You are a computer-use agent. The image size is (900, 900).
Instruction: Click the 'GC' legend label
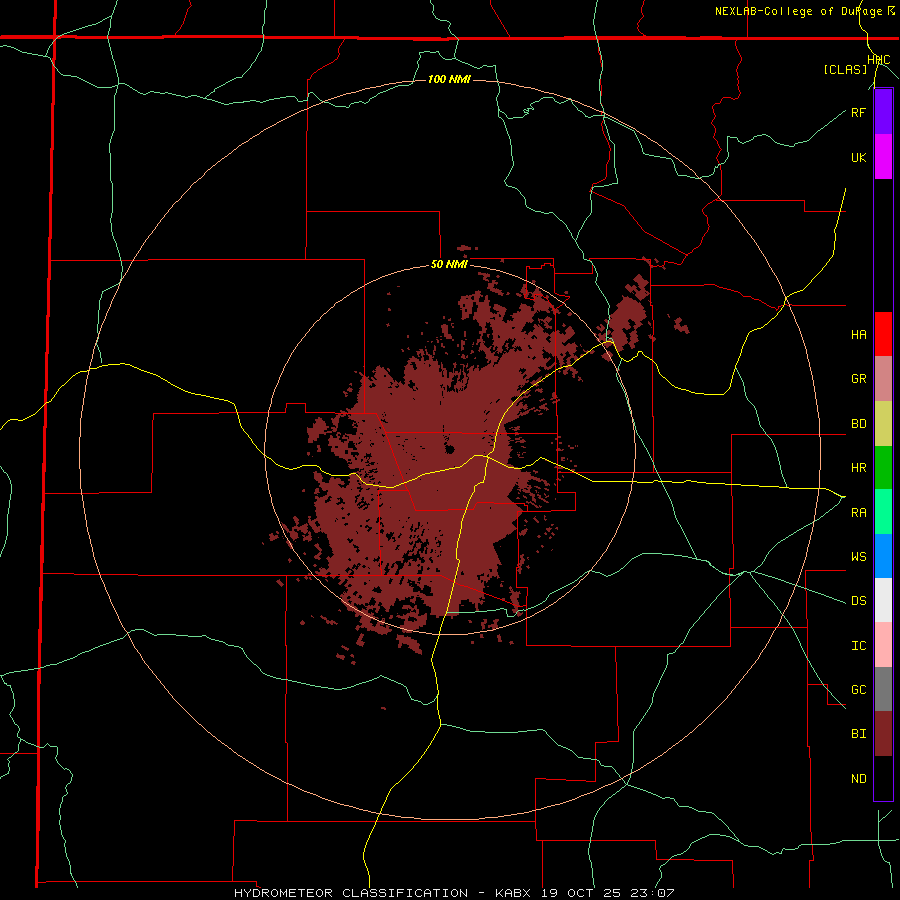(x=858, y=690)
